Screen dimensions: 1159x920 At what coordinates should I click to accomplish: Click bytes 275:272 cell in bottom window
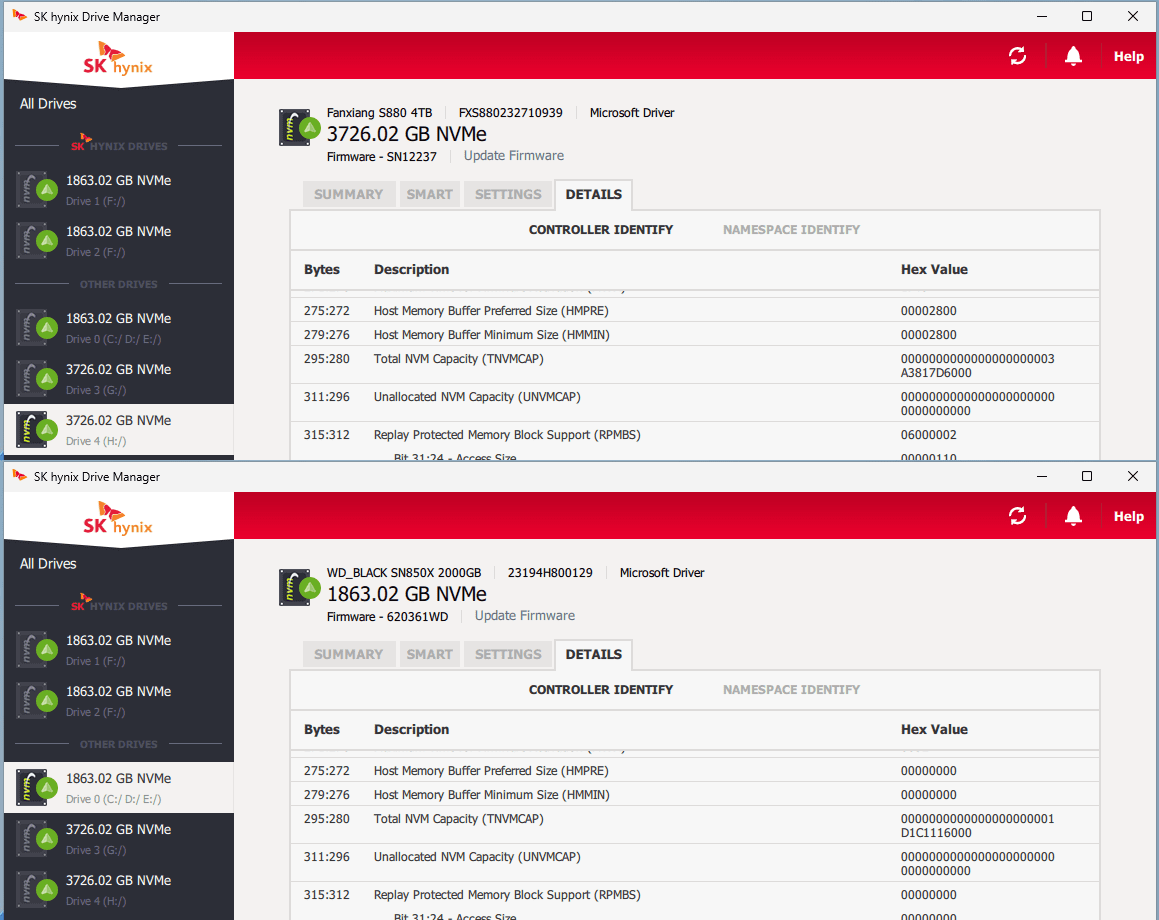(x=327, y=771)
